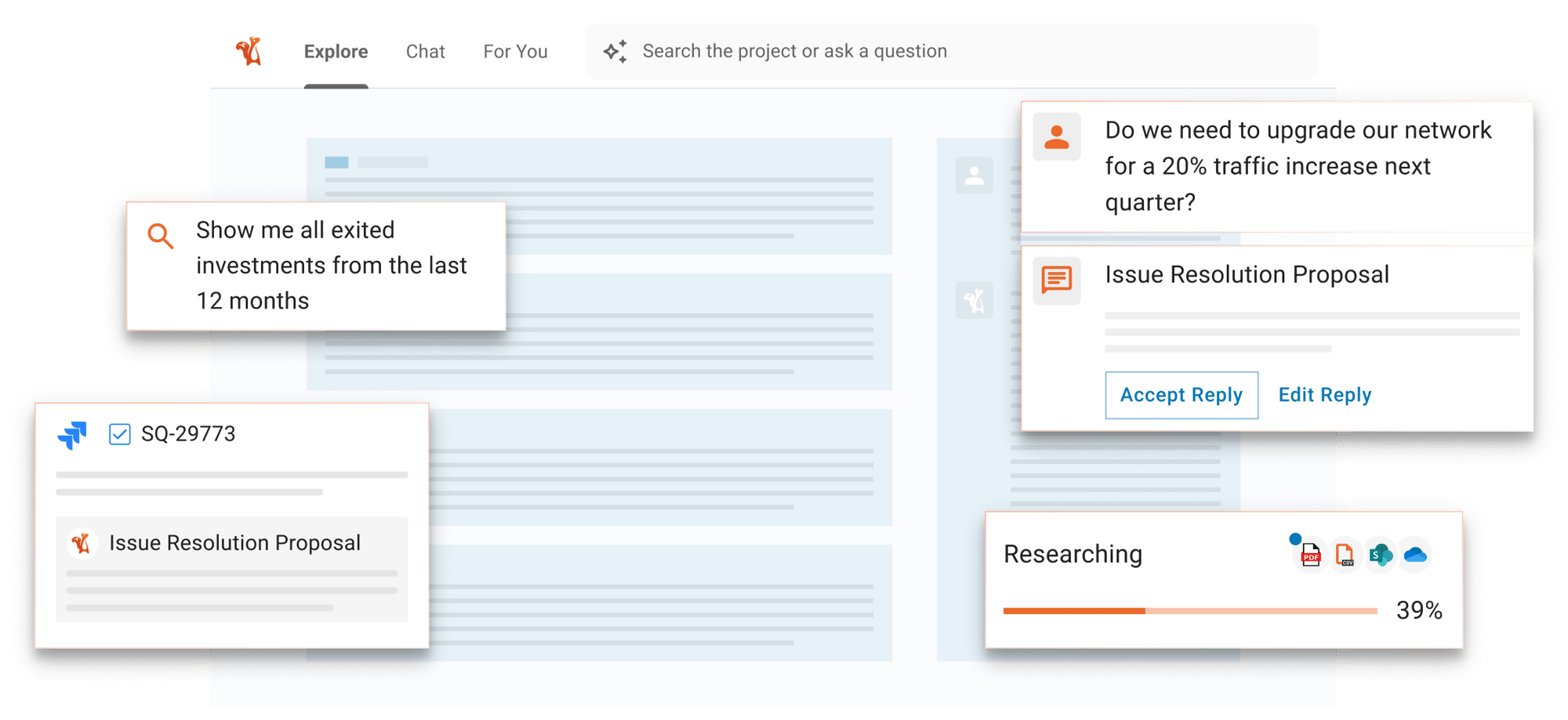
Task: Open the CSV file source icon
Action: click(x=1345, y=555)
